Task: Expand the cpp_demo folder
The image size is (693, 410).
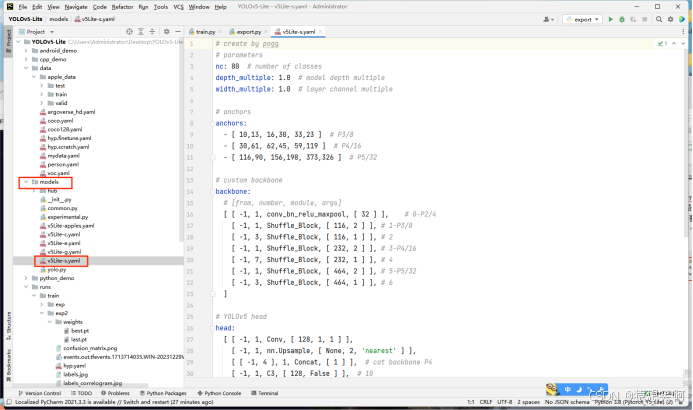Action: click(26, 59)
